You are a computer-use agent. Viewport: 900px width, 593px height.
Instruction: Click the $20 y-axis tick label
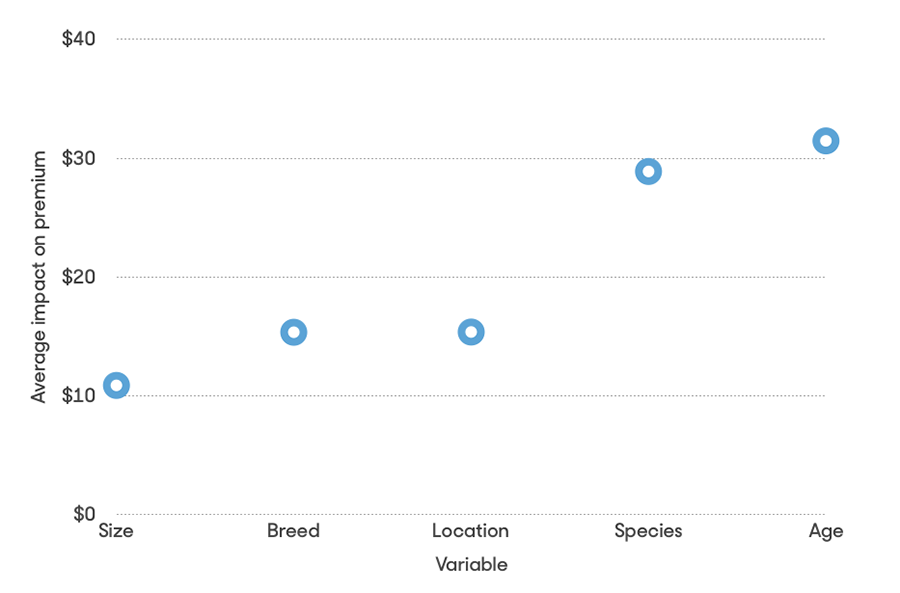(79, 276)
